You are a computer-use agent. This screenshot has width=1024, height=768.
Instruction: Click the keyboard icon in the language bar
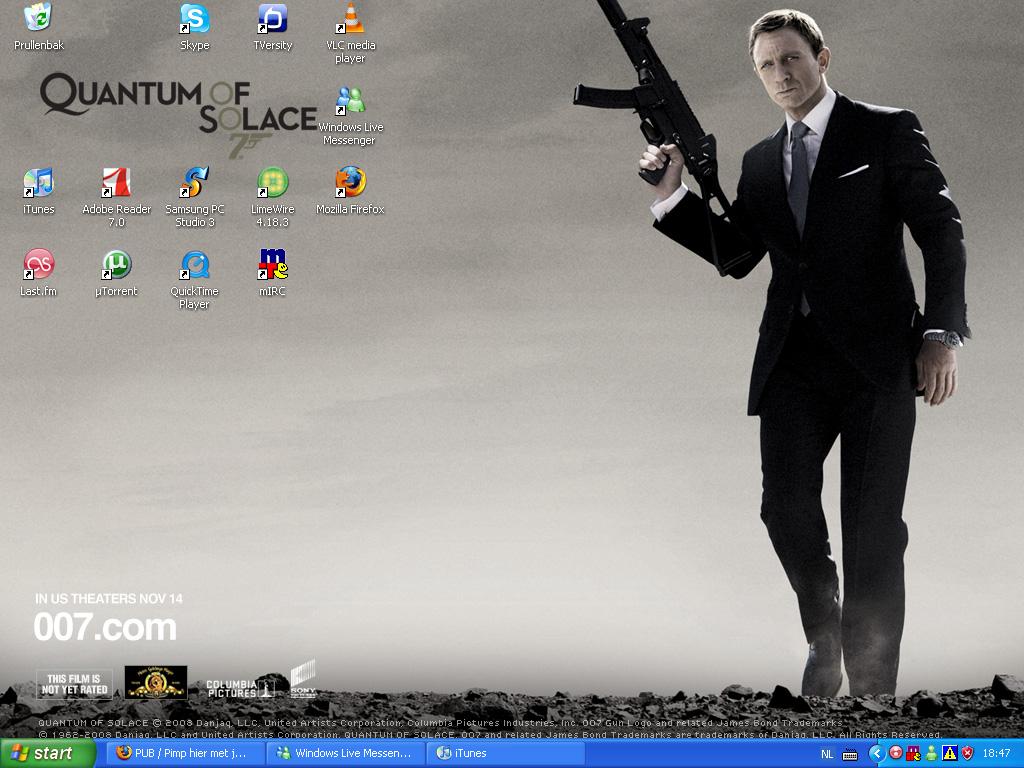tap(850, 754)
